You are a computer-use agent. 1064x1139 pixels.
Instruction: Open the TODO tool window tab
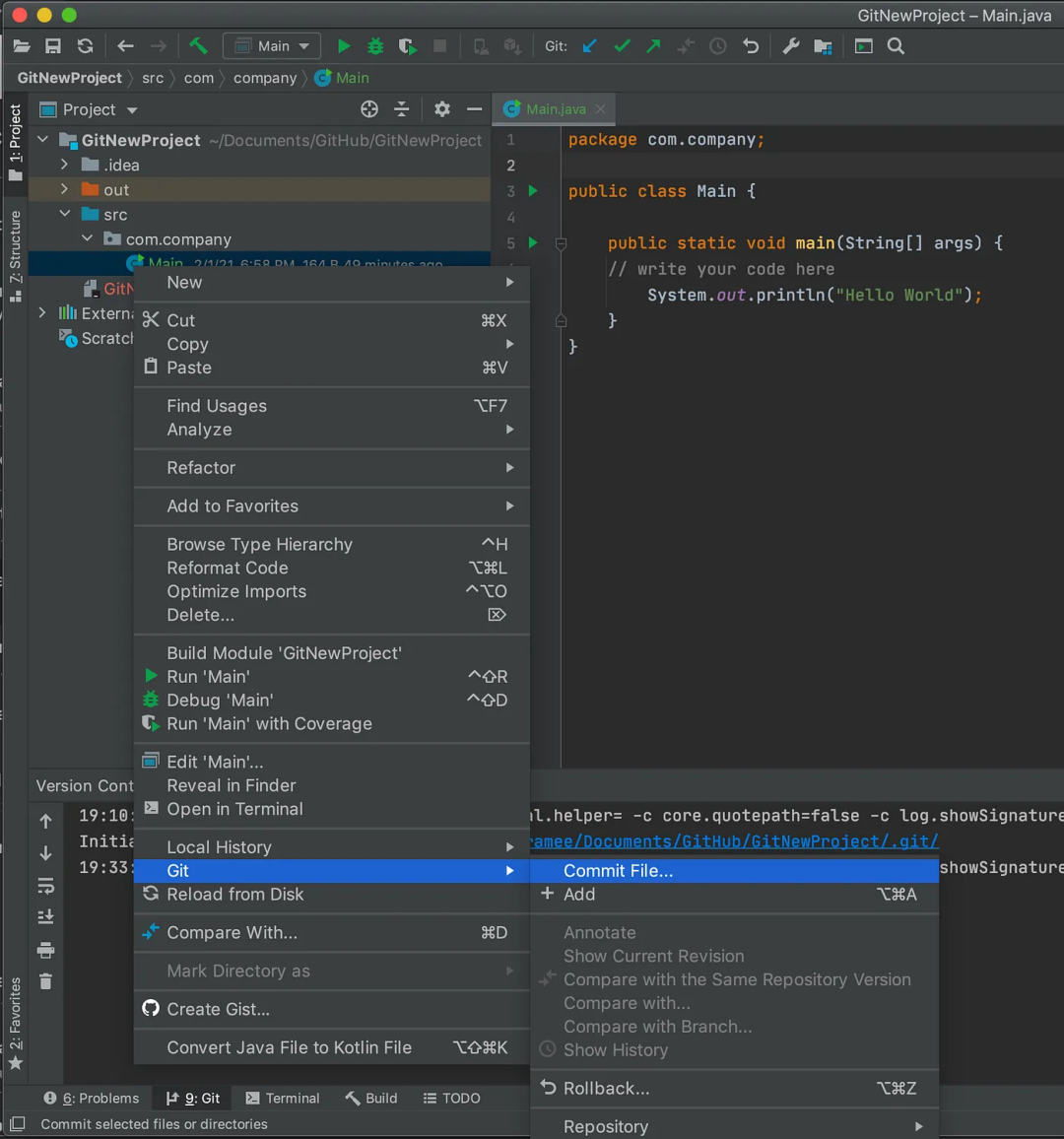pos(452,1098)
